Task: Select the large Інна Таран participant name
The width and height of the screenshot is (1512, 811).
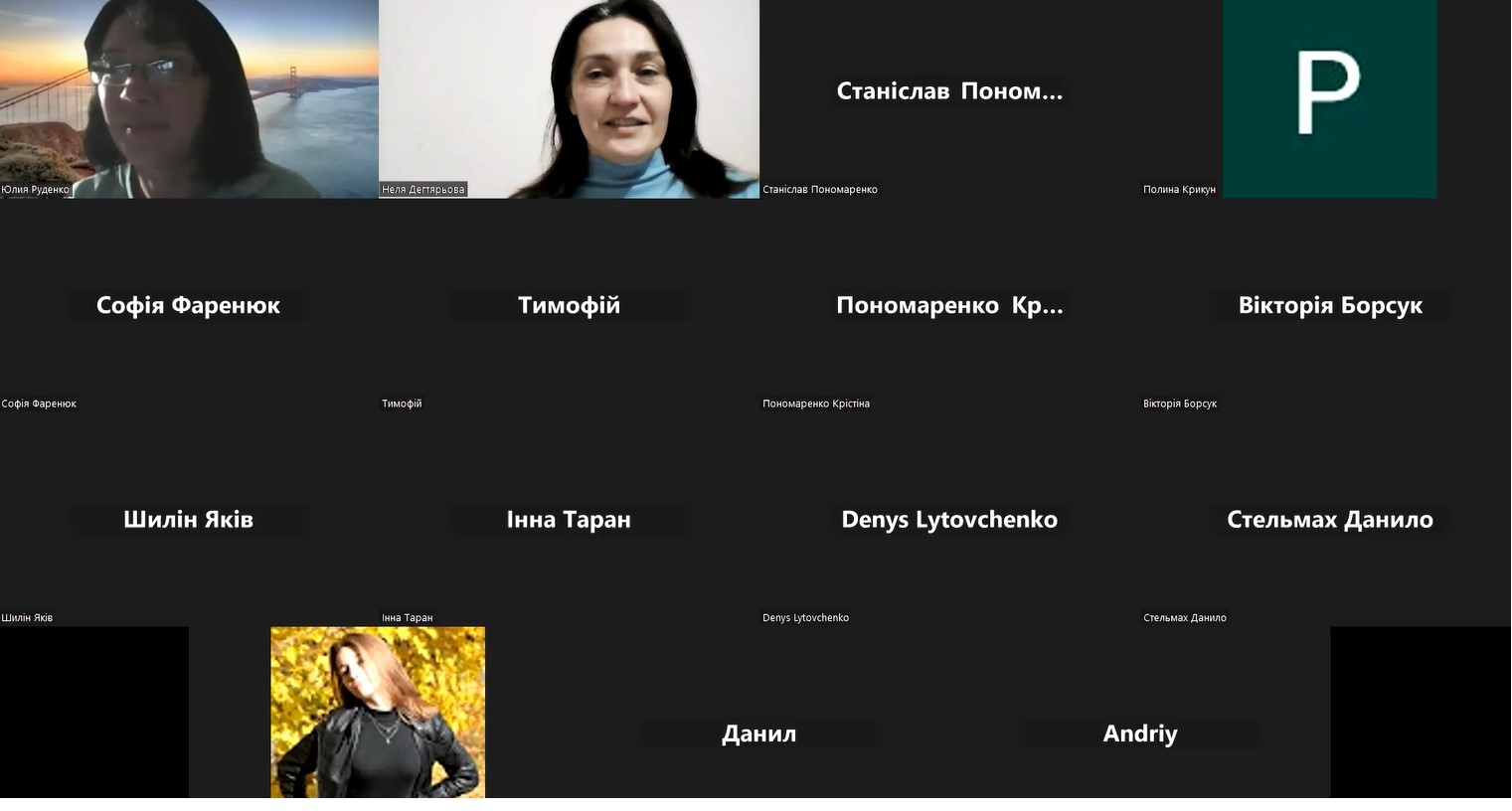Action: coord(569,519)
